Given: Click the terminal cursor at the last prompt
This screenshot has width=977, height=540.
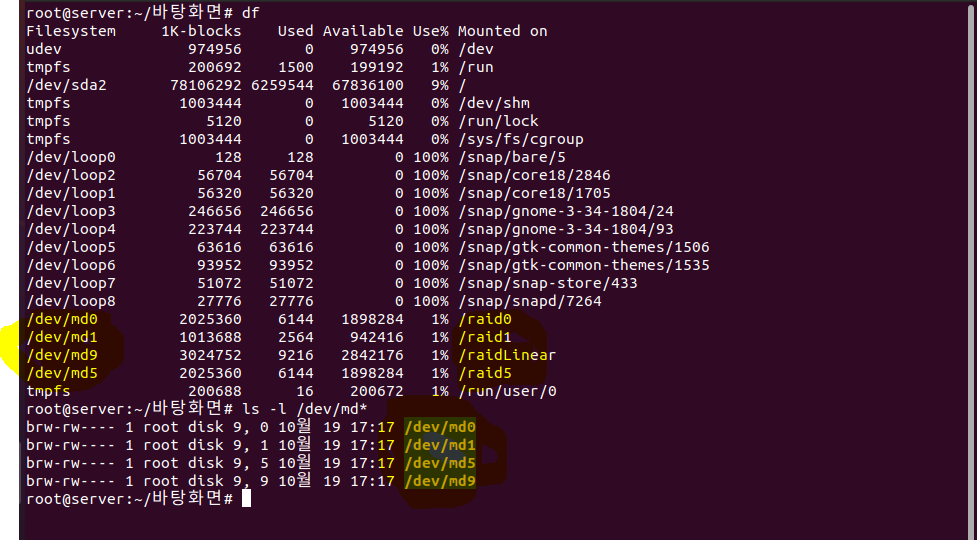Looking at the screenshot, I should (246, 498).
